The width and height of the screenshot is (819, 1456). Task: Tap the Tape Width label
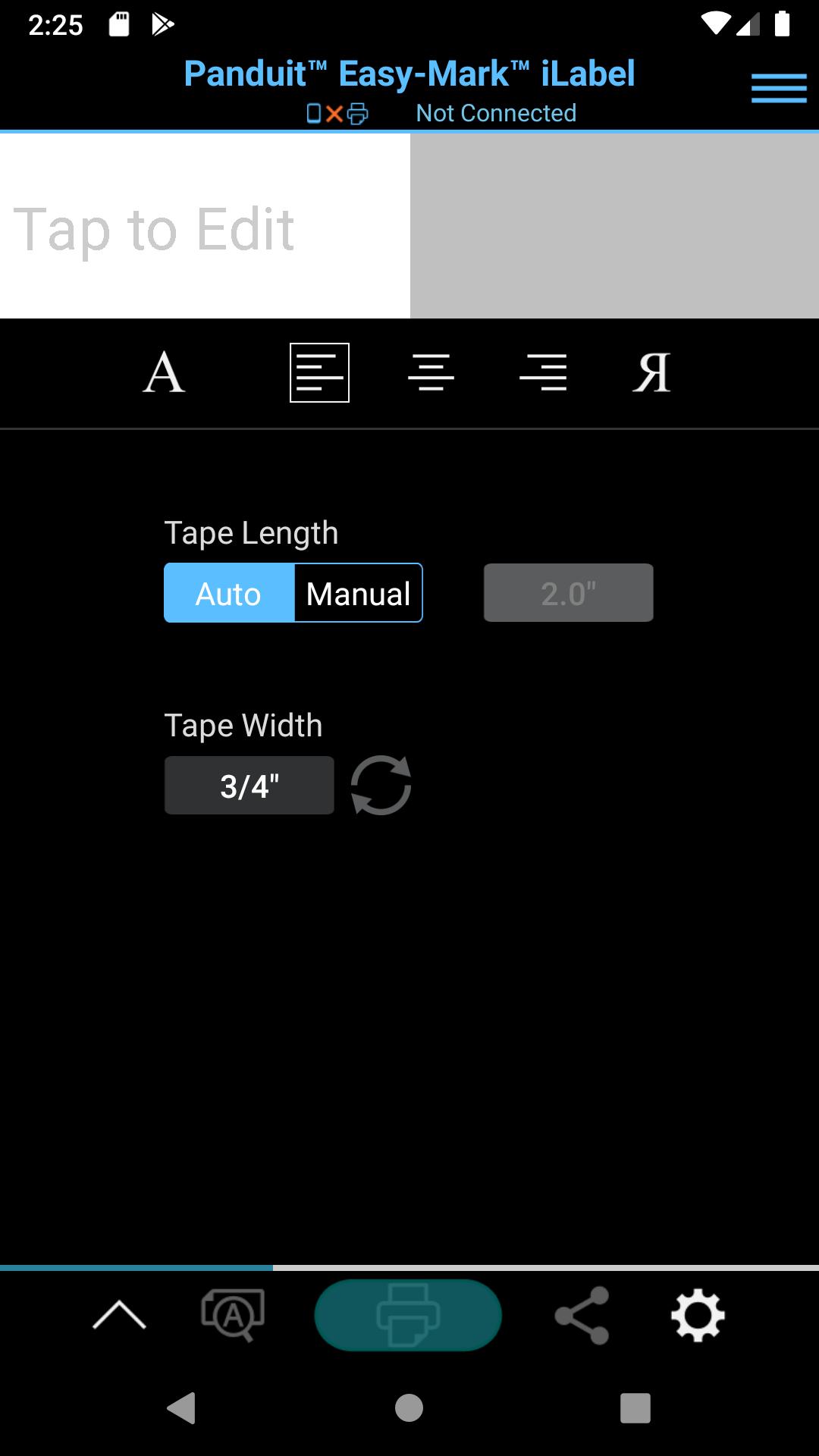point(243,726)
